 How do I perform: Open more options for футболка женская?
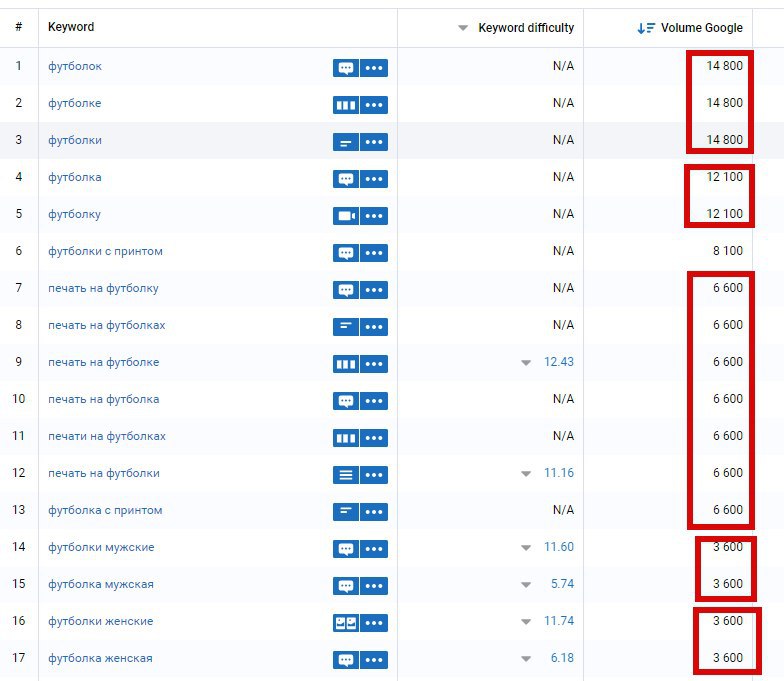pos(374,660)
